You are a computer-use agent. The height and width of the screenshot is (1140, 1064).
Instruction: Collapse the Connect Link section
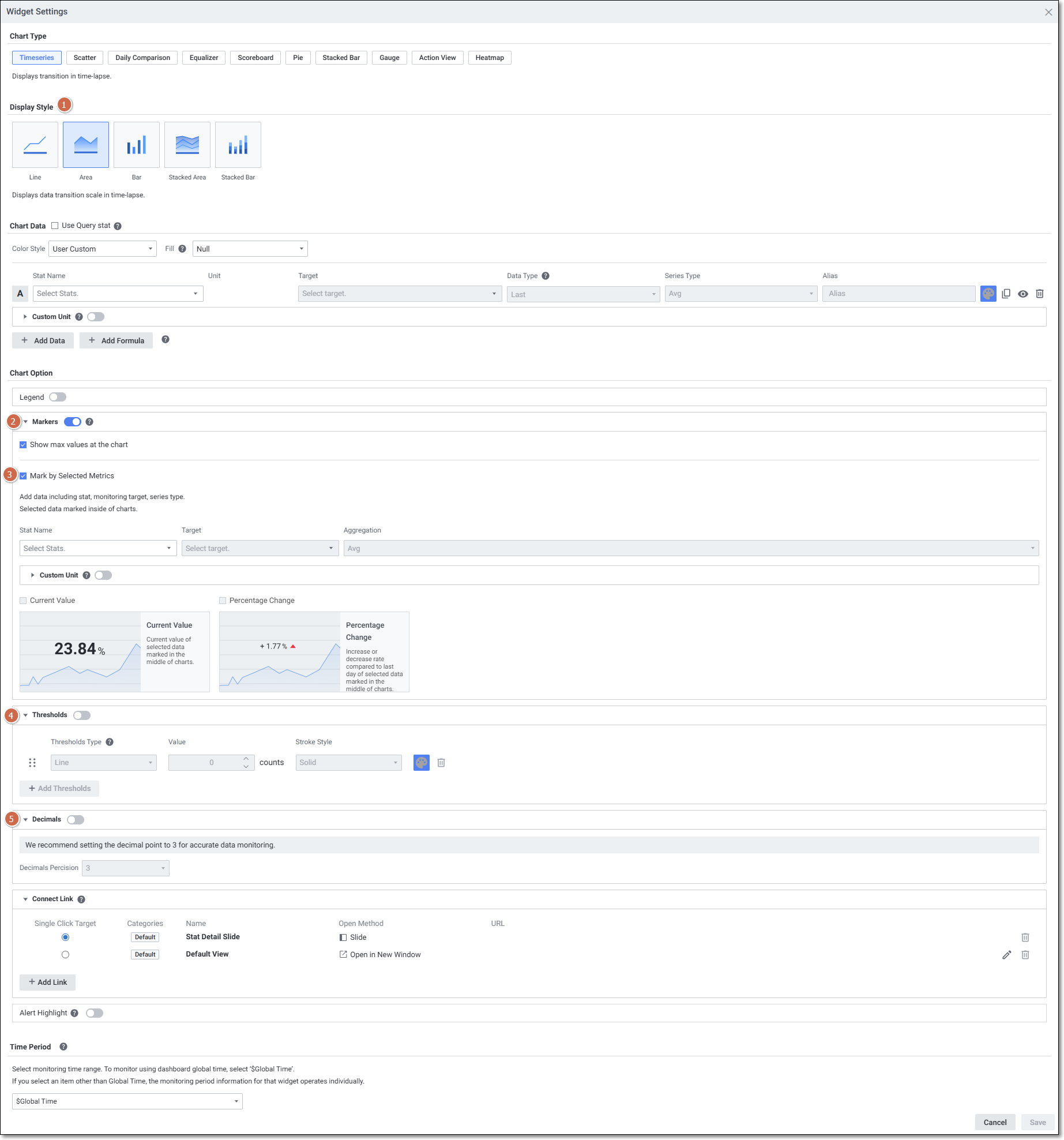[x=25, y=899]
